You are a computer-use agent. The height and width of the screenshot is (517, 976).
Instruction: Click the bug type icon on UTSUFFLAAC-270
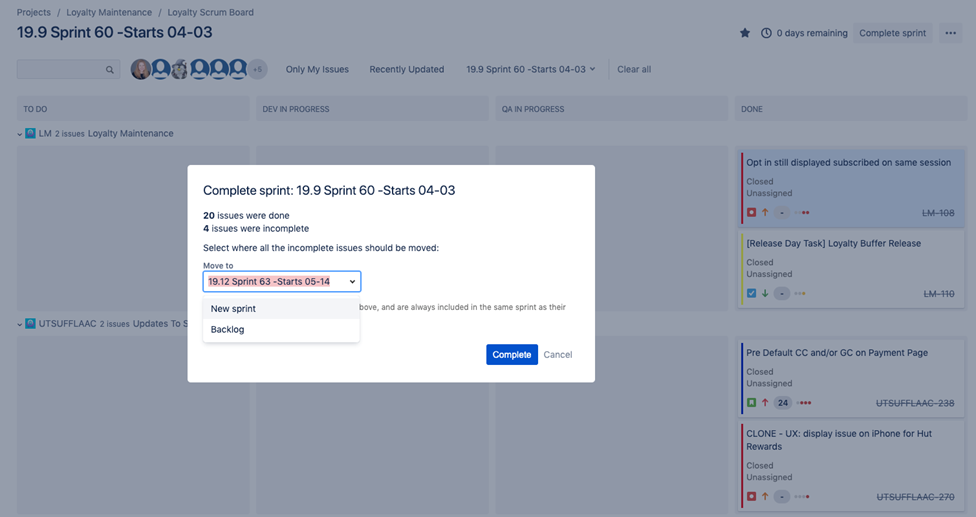(x=751, y=496)
